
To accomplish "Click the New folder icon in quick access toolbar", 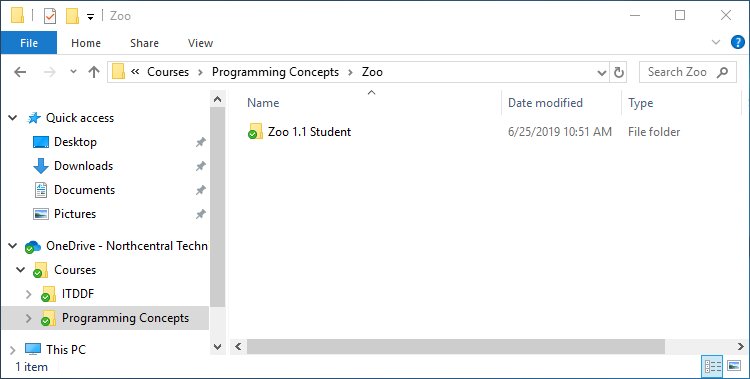I will point(72,16).
